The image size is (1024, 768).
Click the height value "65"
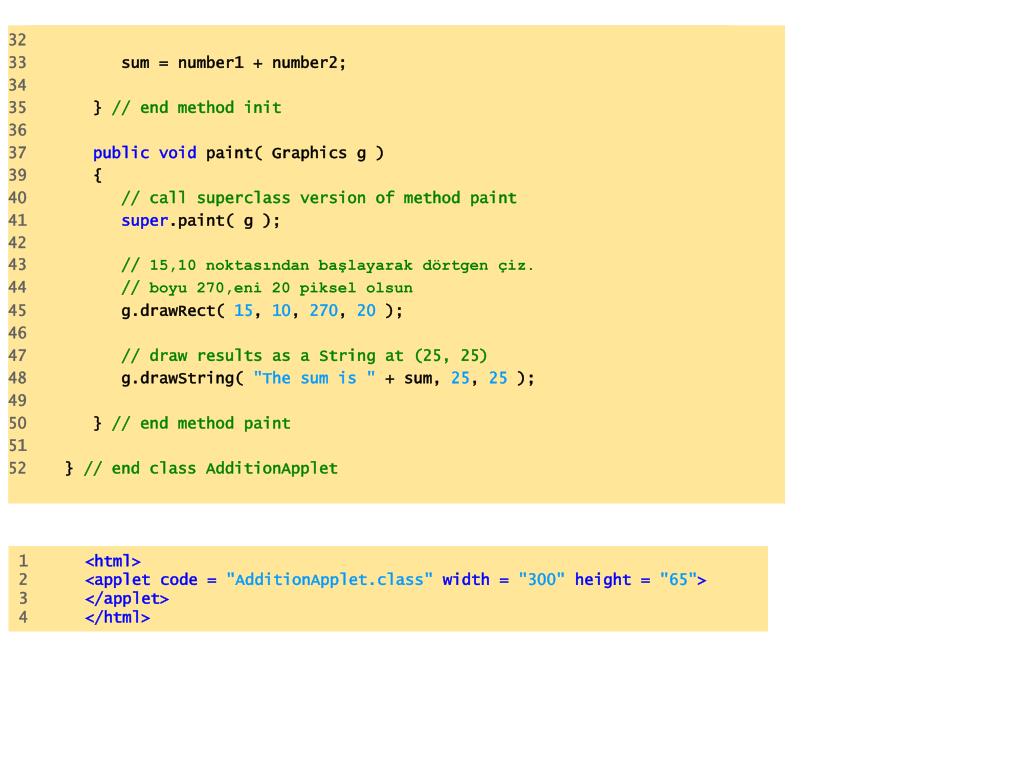click(678, 580)
